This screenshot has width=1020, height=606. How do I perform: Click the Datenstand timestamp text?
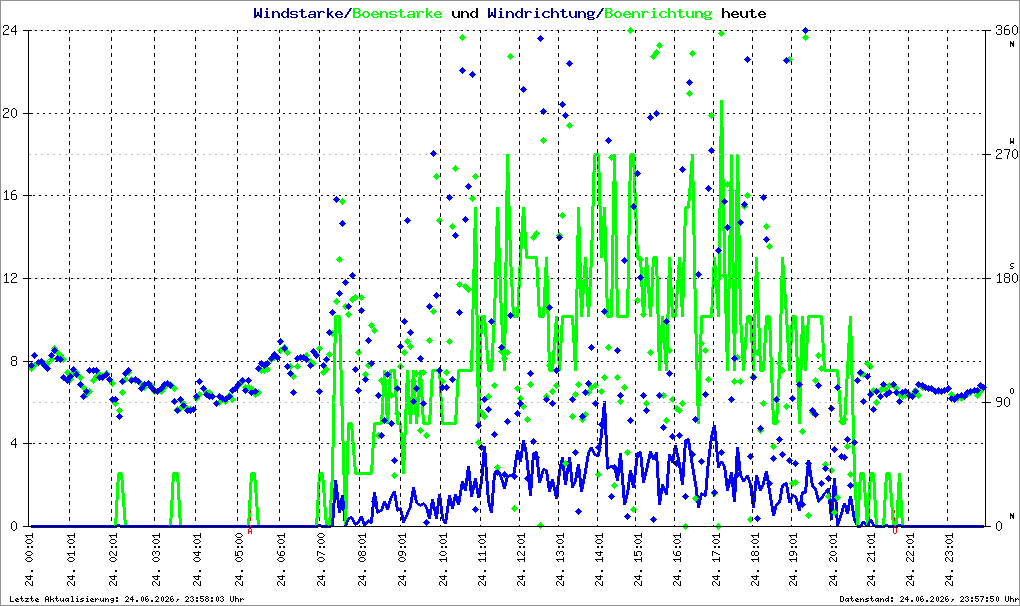click(929, 599)
